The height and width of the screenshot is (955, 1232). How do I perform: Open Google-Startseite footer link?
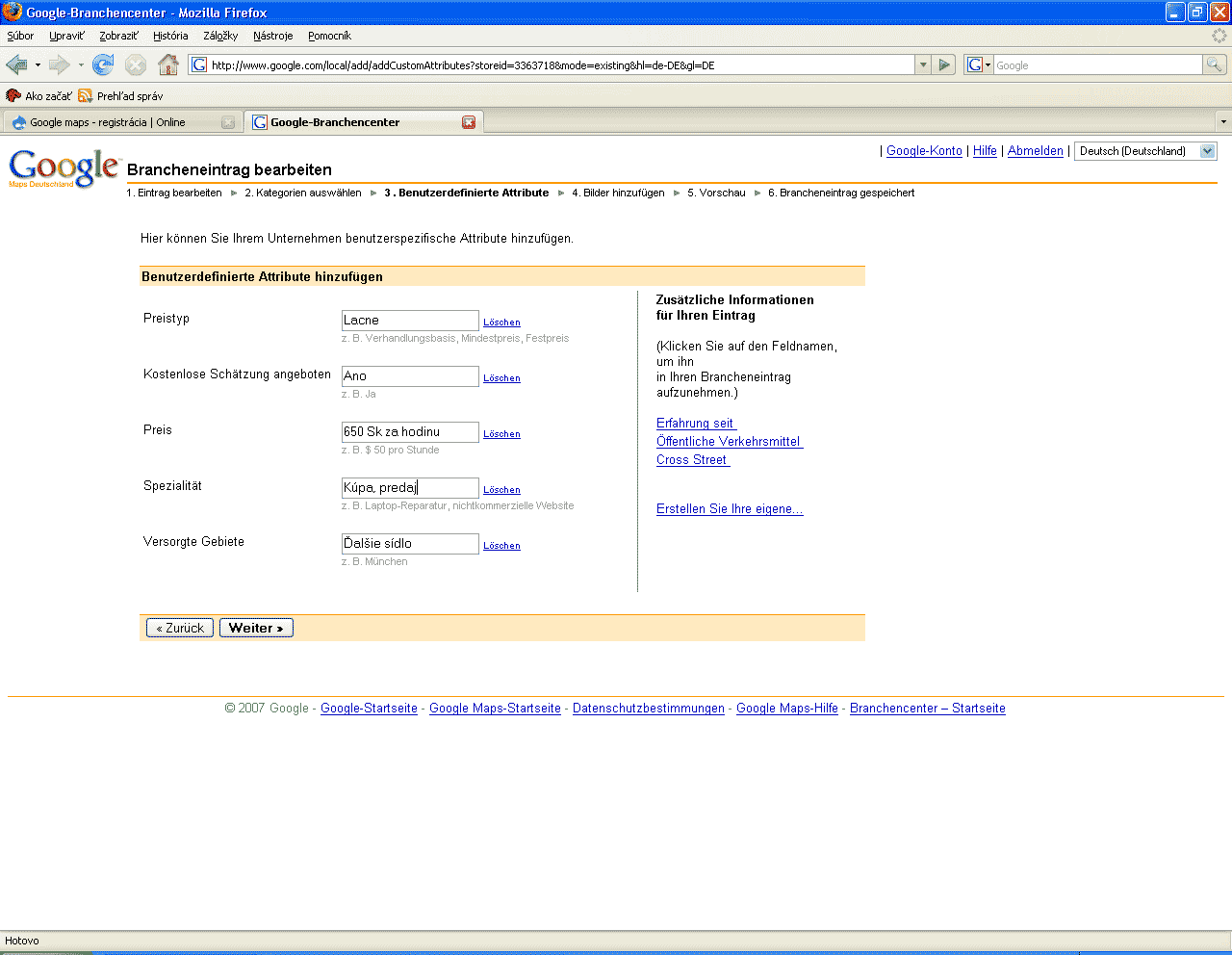coord(369,709)
